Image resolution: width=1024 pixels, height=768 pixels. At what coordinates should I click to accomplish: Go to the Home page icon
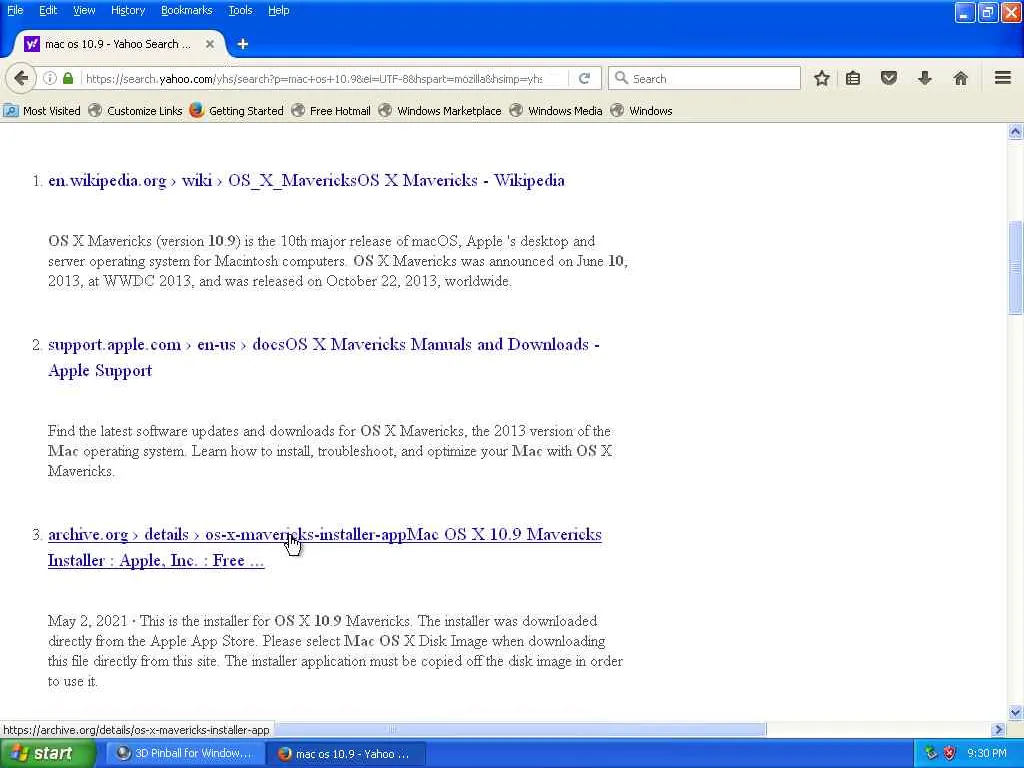(960, 78)
